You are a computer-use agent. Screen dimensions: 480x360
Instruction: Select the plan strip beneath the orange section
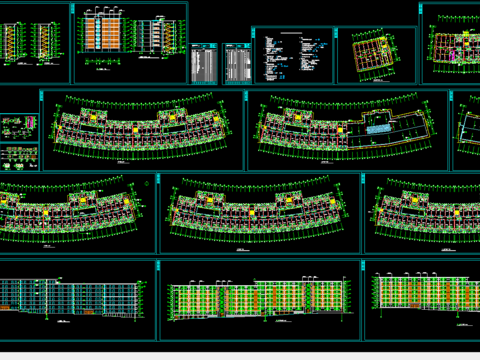(103, 62)
